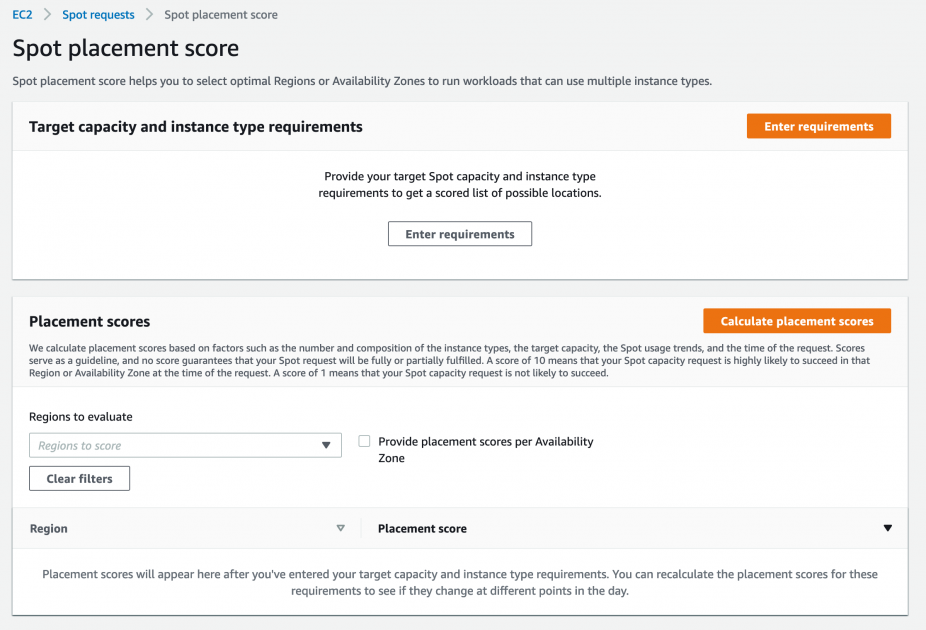Image resolution: width=926 pixels, height=630 pixels.
Task: Open the Regions to evaluate dropdown
Action: point(185,444)
